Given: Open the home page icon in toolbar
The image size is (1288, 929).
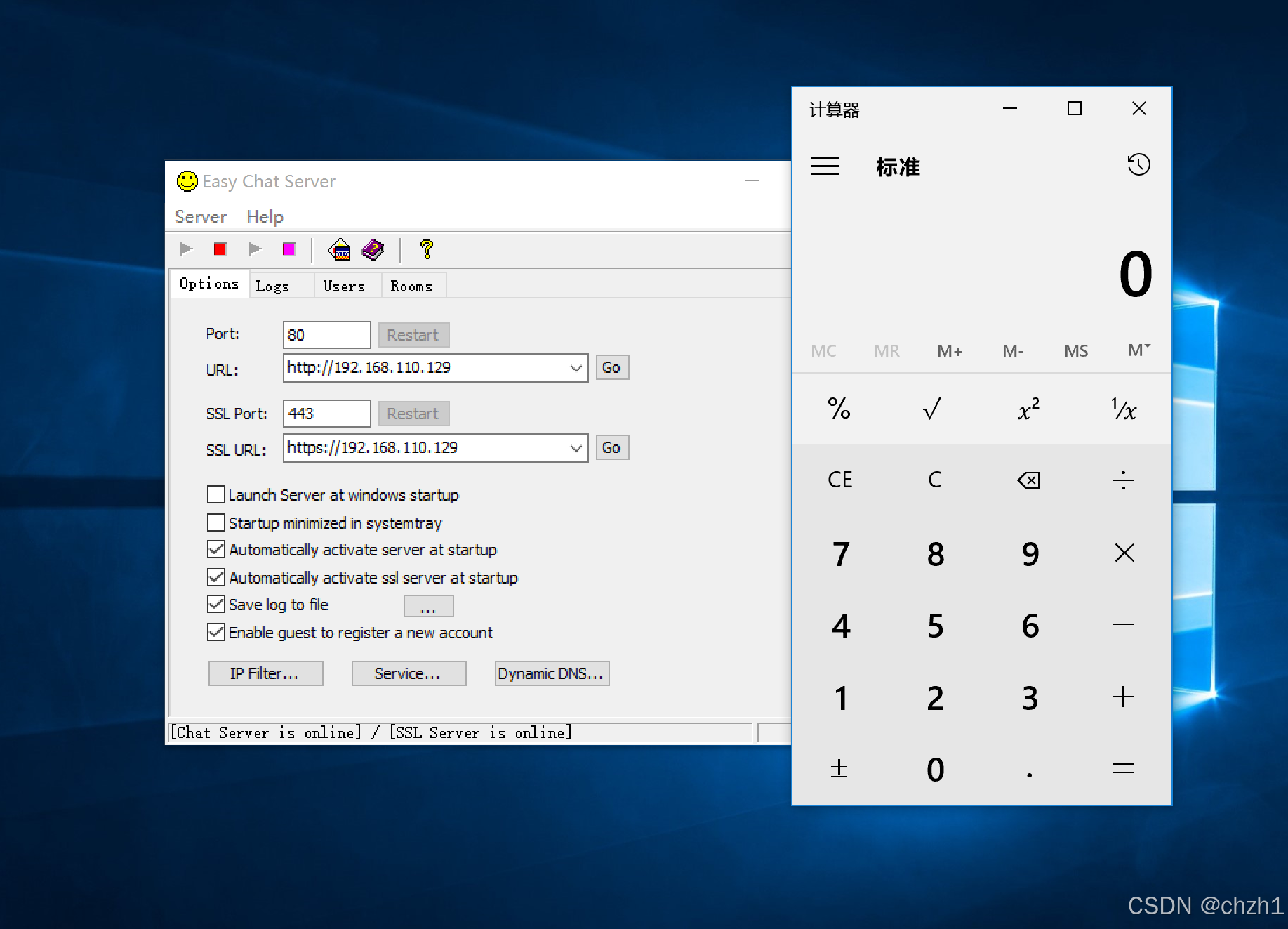Looking at the screenshot, I should pos(340,249).
